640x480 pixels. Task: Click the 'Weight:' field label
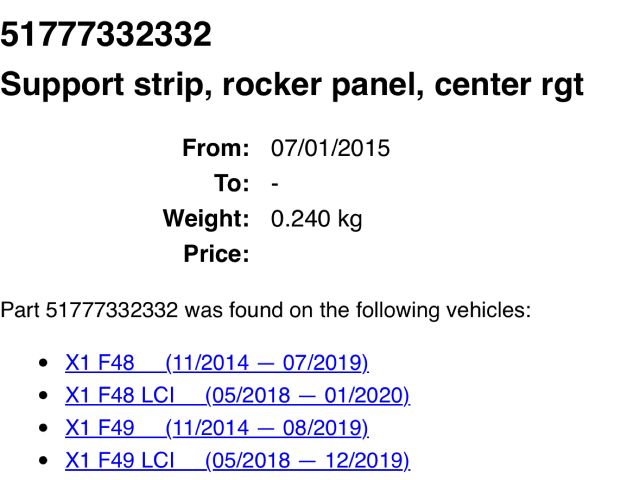click(206, 219)
